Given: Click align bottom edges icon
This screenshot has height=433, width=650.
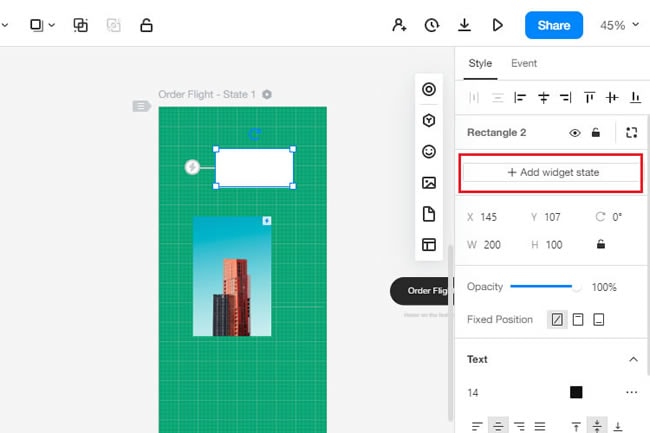Looking at the screenshot, I should (x=635, y=98).
